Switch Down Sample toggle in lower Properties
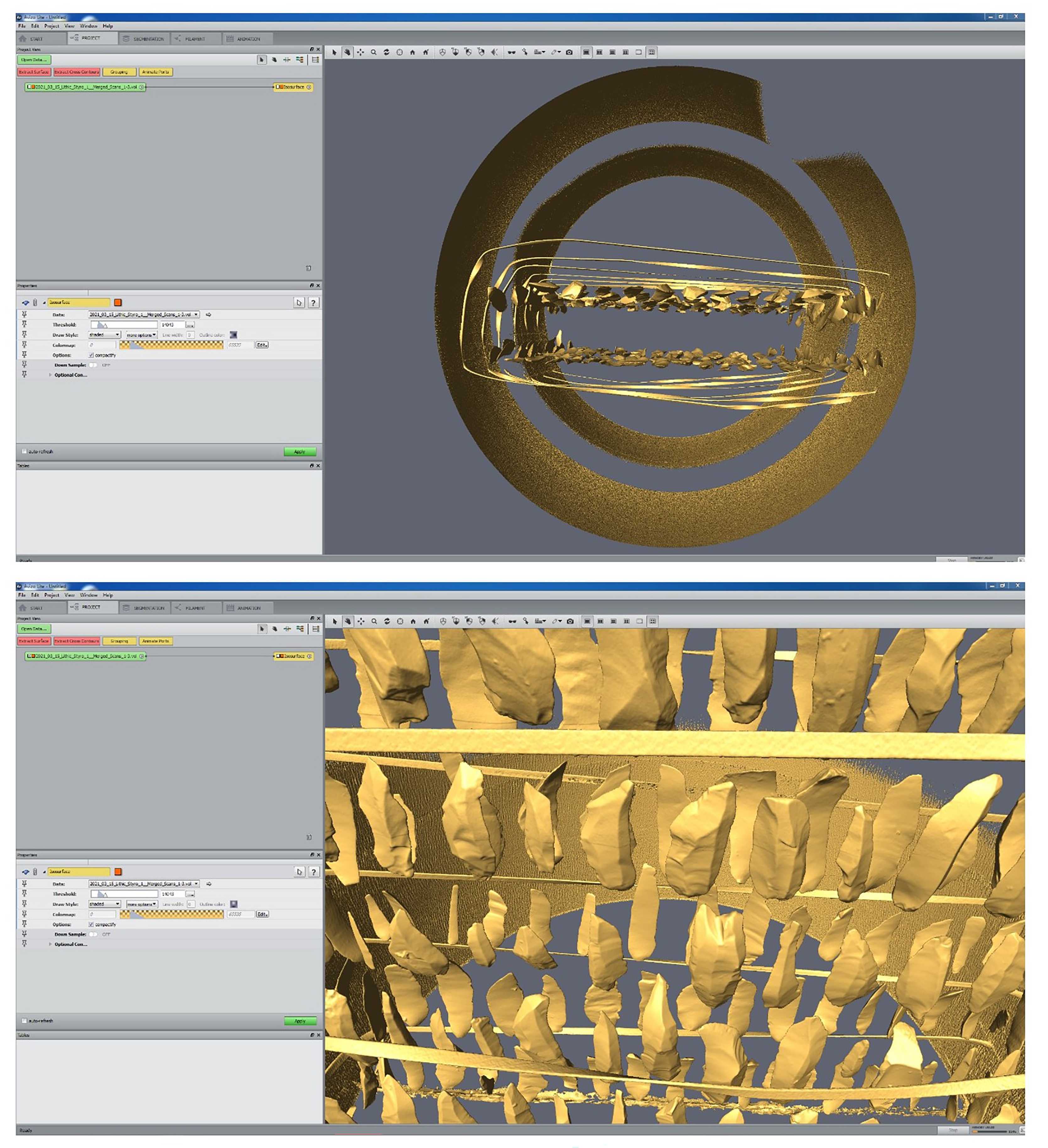This screenshot has height=1148, width=1048. pyautogui.click(x=93, y=934)
